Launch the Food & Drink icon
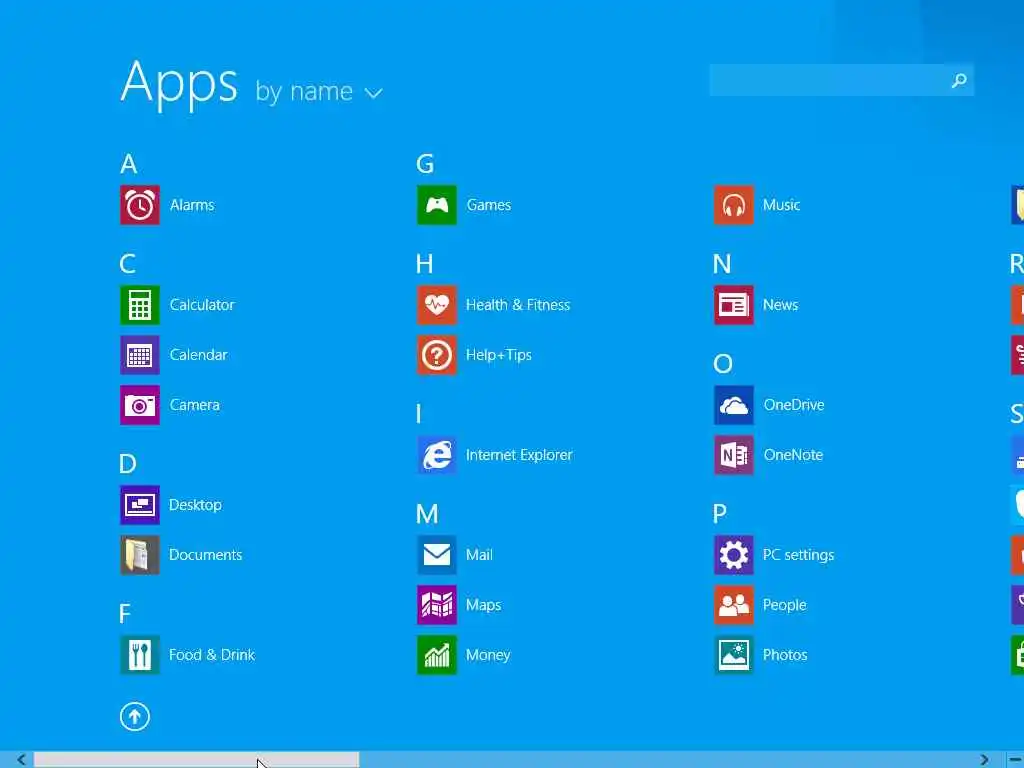The width and height of the screenshot is (1024, 768). tap(140, 655)
